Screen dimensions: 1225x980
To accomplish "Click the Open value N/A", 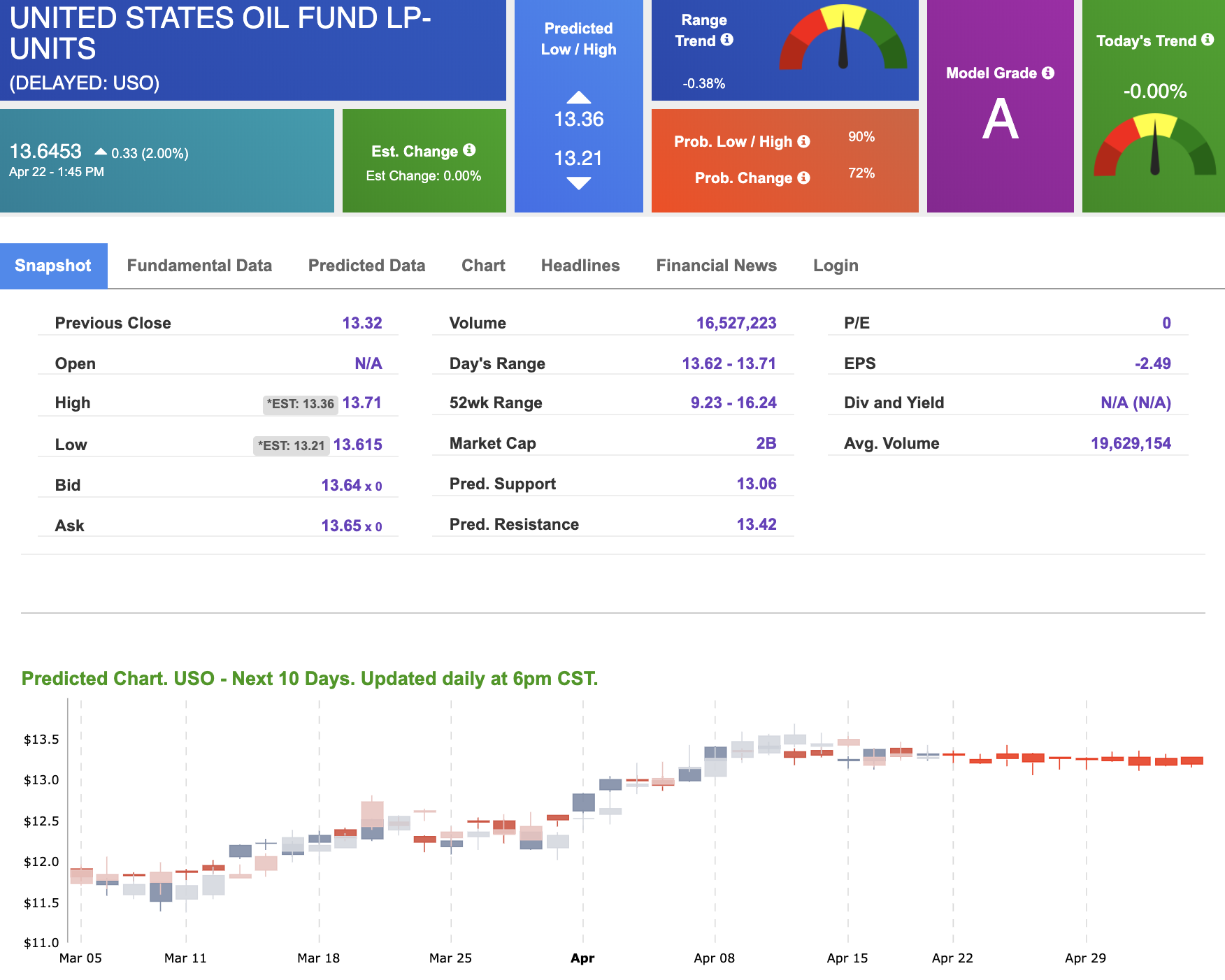I will [x=368, y=363].
